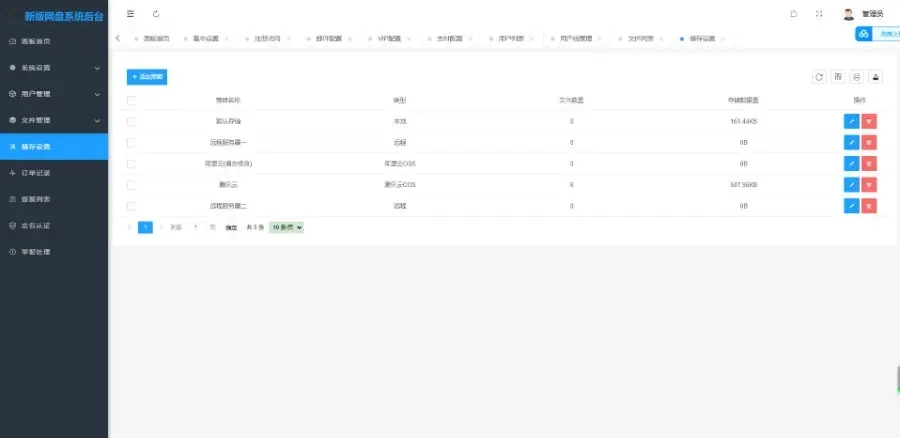This screenshot has width=900, height=438.
Task: Open 提现列表 in the sidebar
Action: tap(54, 199)
